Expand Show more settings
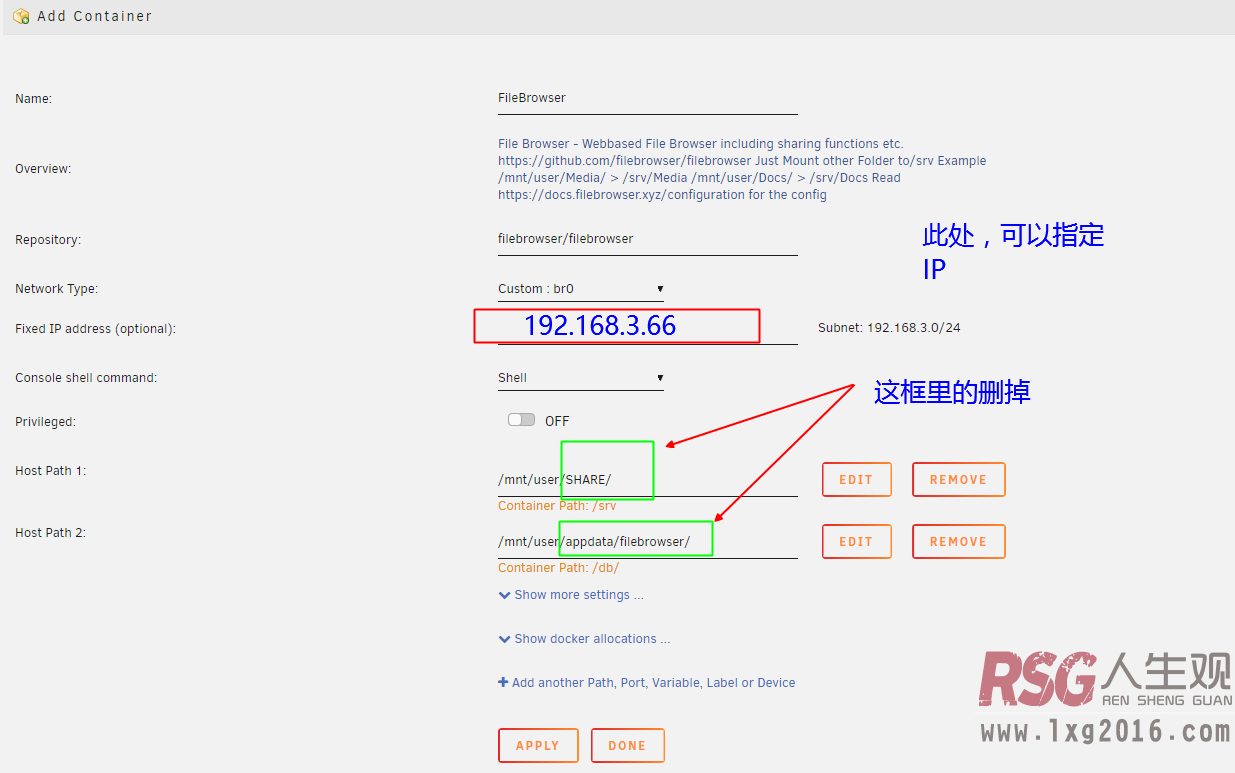Screen dimensions: 1235x773 pos(571,595)
